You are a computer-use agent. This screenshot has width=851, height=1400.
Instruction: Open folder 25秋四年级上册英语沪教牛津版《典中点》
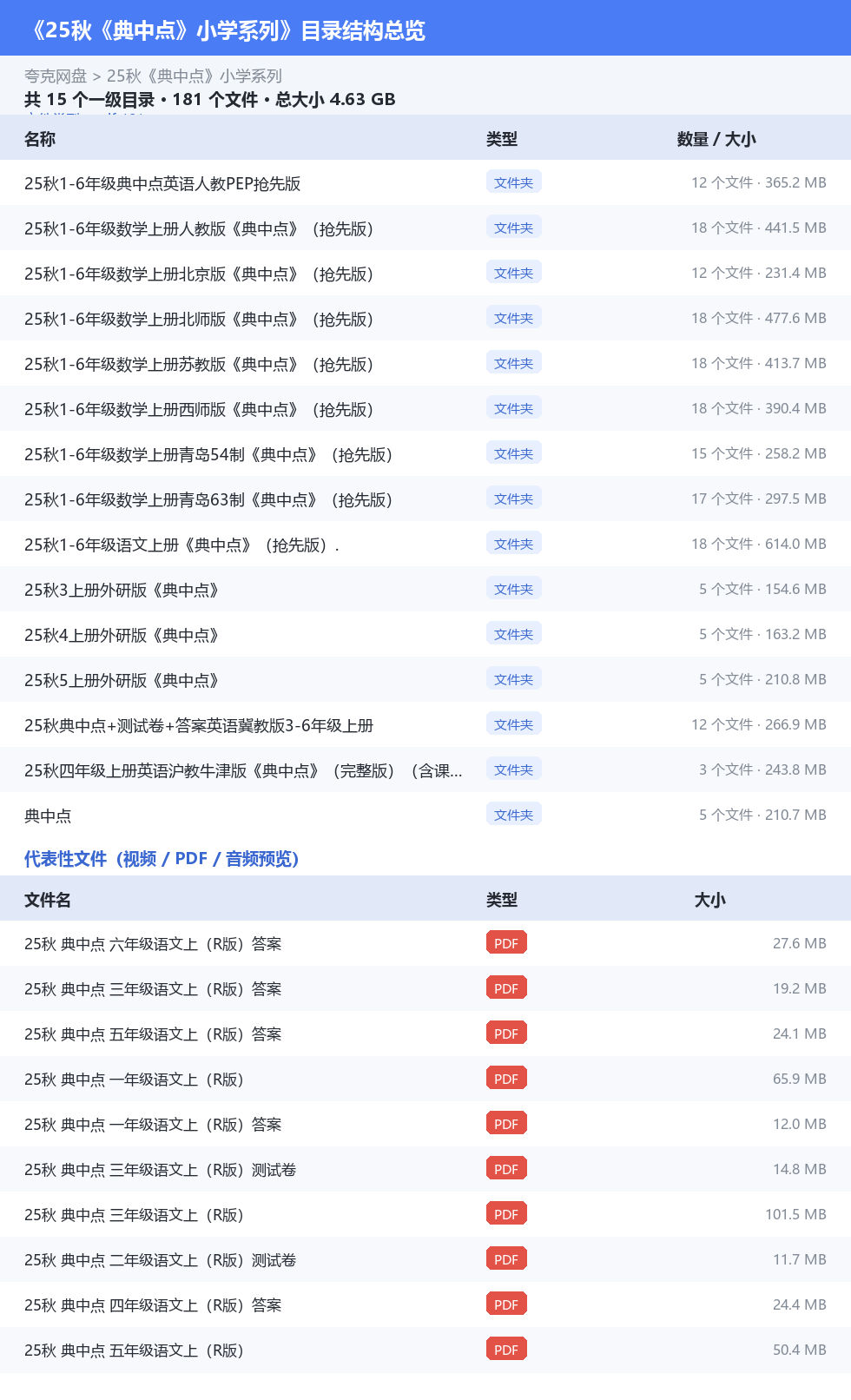click(x=243, y=770)
